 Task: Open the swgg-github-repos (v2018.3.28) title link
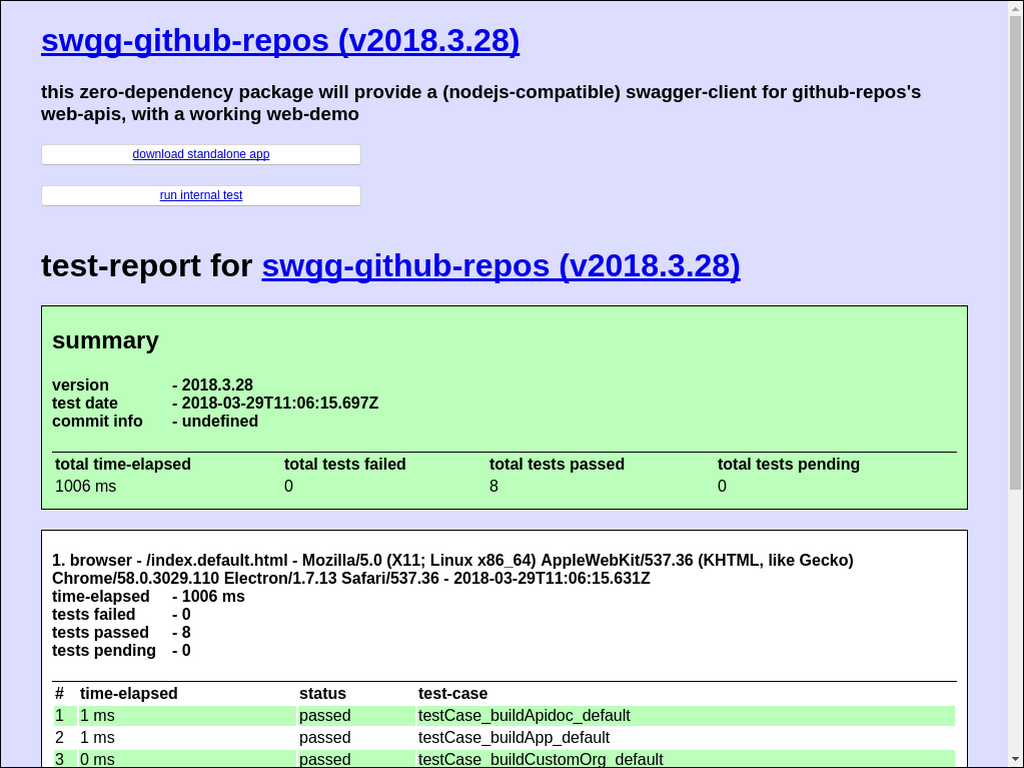point(280,40)
